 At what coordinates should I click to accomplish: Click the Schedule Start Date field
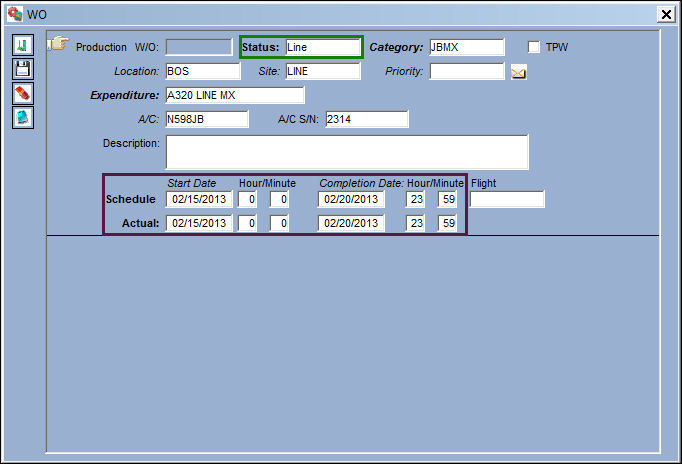199,199
